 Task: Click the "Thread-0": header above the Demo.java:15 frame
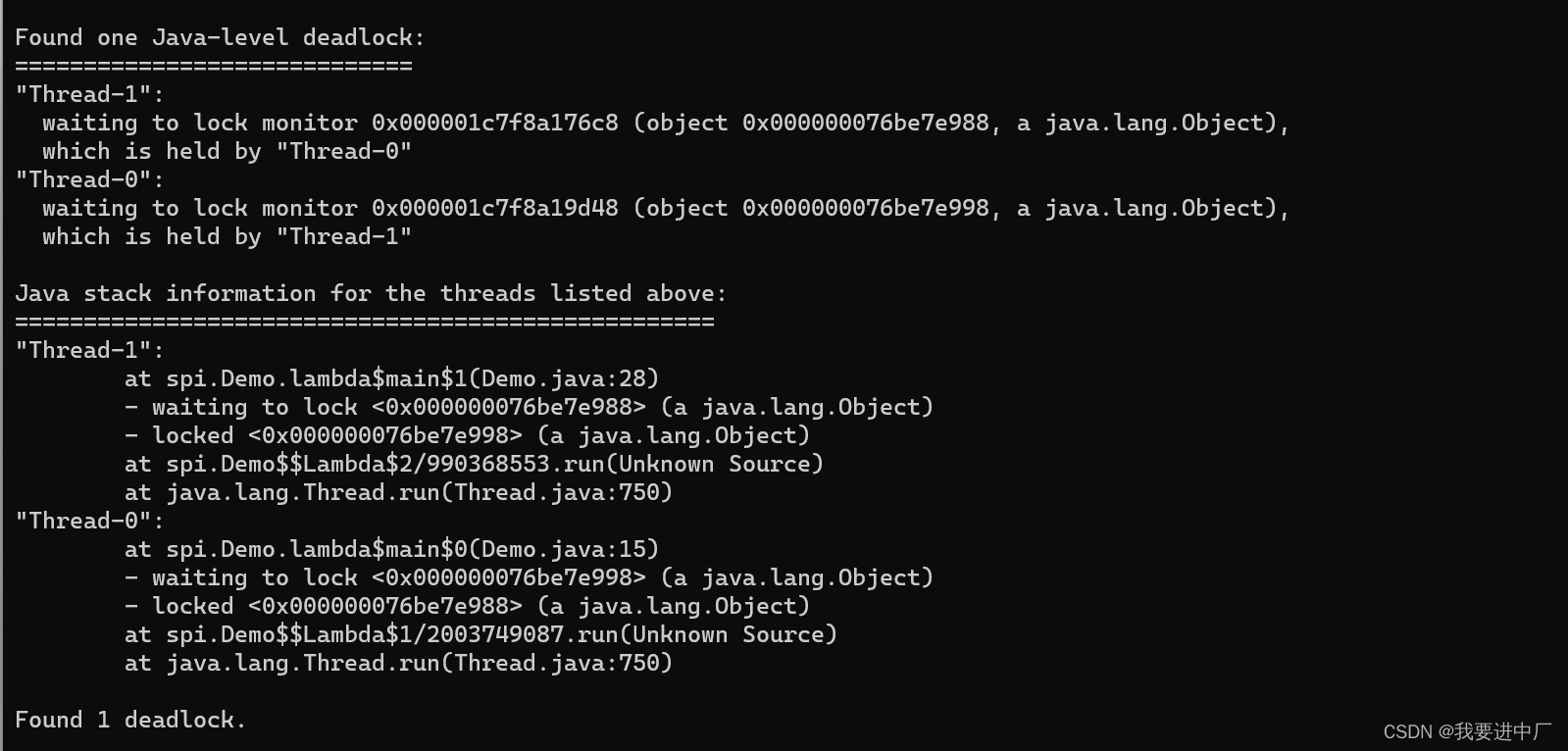pyautogui.click(x=89, y=522)
